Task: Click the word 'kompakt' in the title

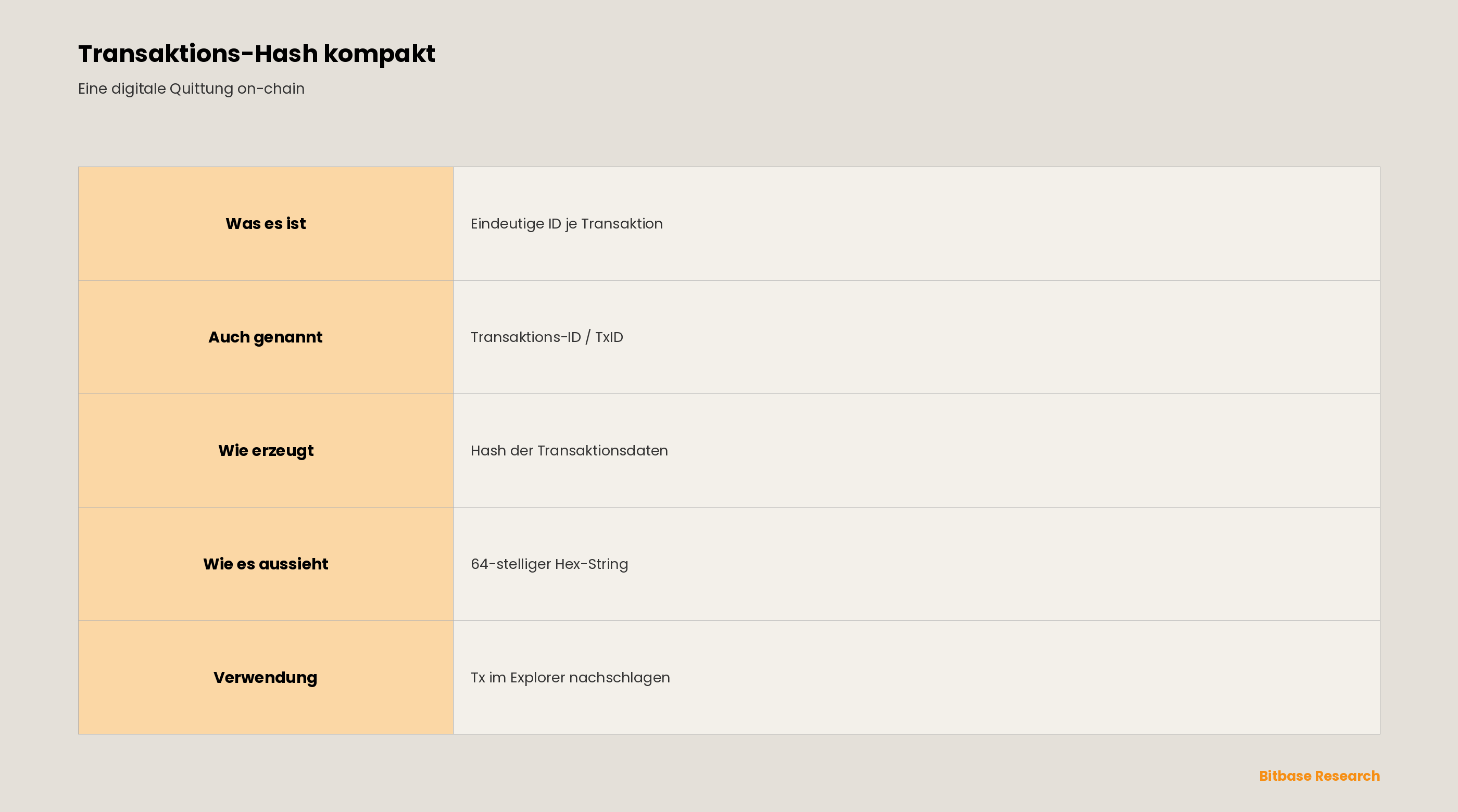Action: click(379, 54)
